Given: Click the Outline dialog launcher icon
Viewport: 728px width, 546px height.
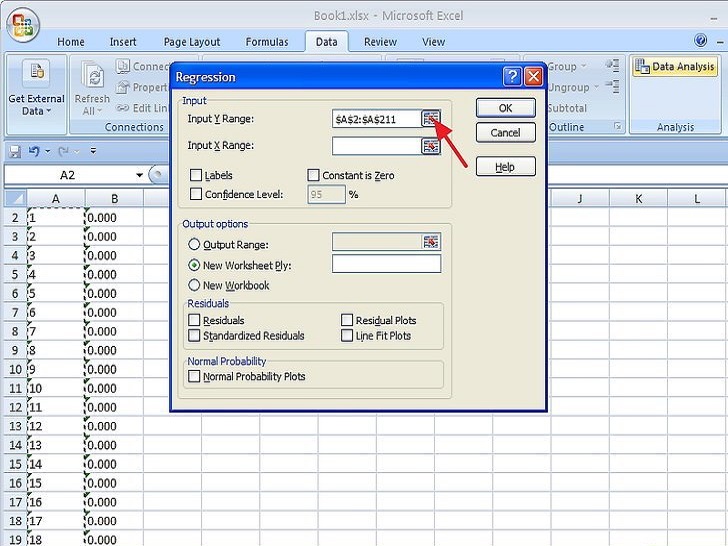Looking at the screenshot, I should (x=618, y=126).
